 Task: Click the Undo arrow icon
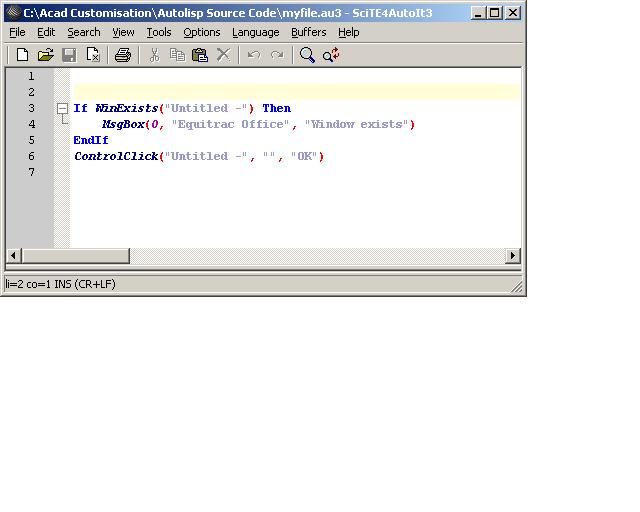point(254,55)
